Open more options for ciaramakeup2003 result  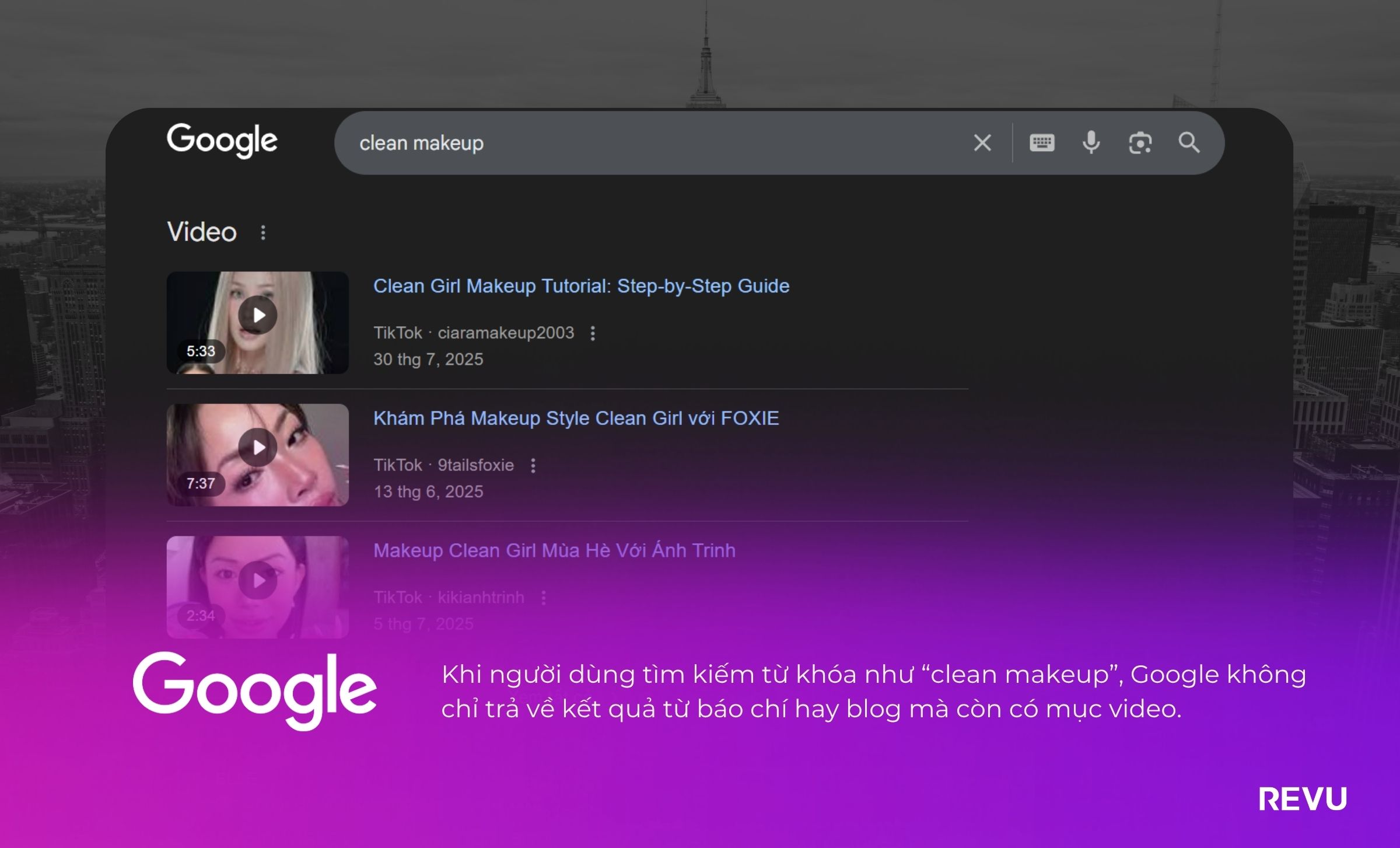click(x=593, y=333)
